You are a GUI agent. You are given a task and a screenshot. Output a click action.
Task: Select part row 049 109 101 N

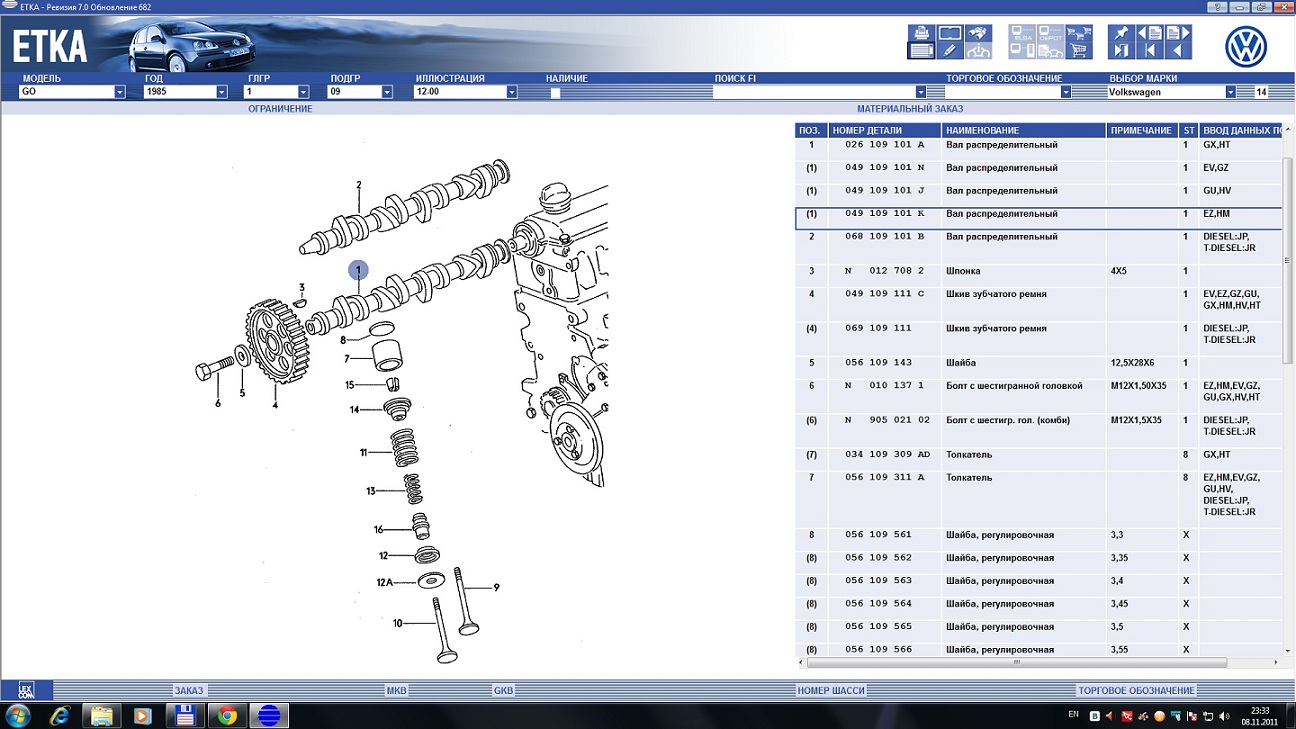pyautogui.click(x=1038, y=172)
